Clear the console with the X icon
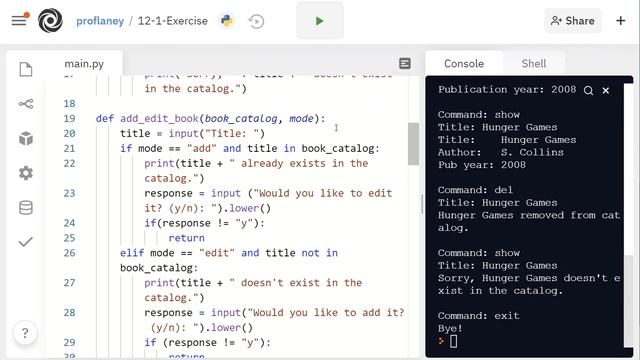Image resolution: width=640 pixels, height=360 pixels. [606, 91]
